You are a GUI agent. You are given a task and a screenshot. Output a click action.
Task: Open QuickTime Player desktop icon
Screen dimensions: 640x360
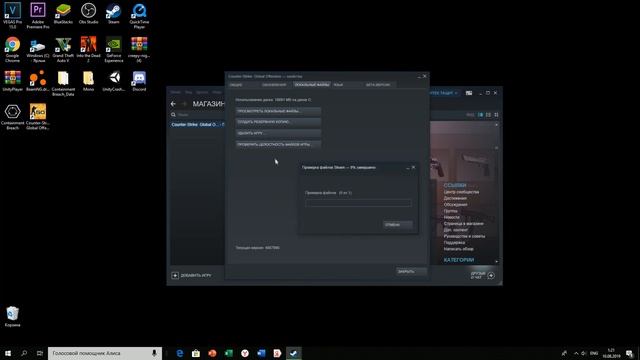pos(139,16)
